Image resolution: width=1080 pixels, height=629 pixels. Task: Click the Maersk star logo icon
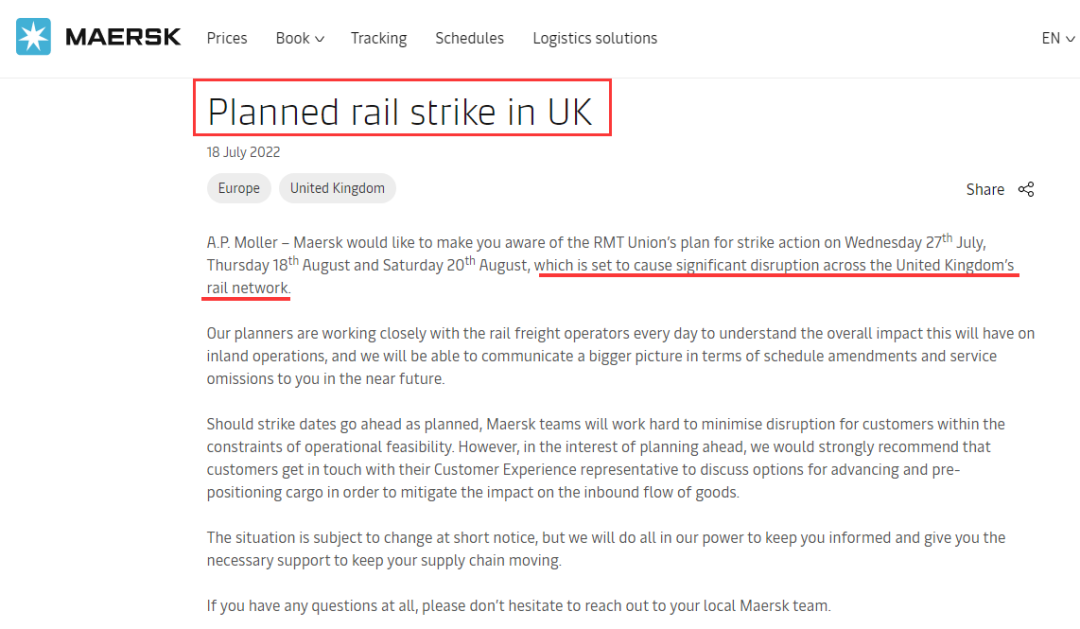pos(32,38)
